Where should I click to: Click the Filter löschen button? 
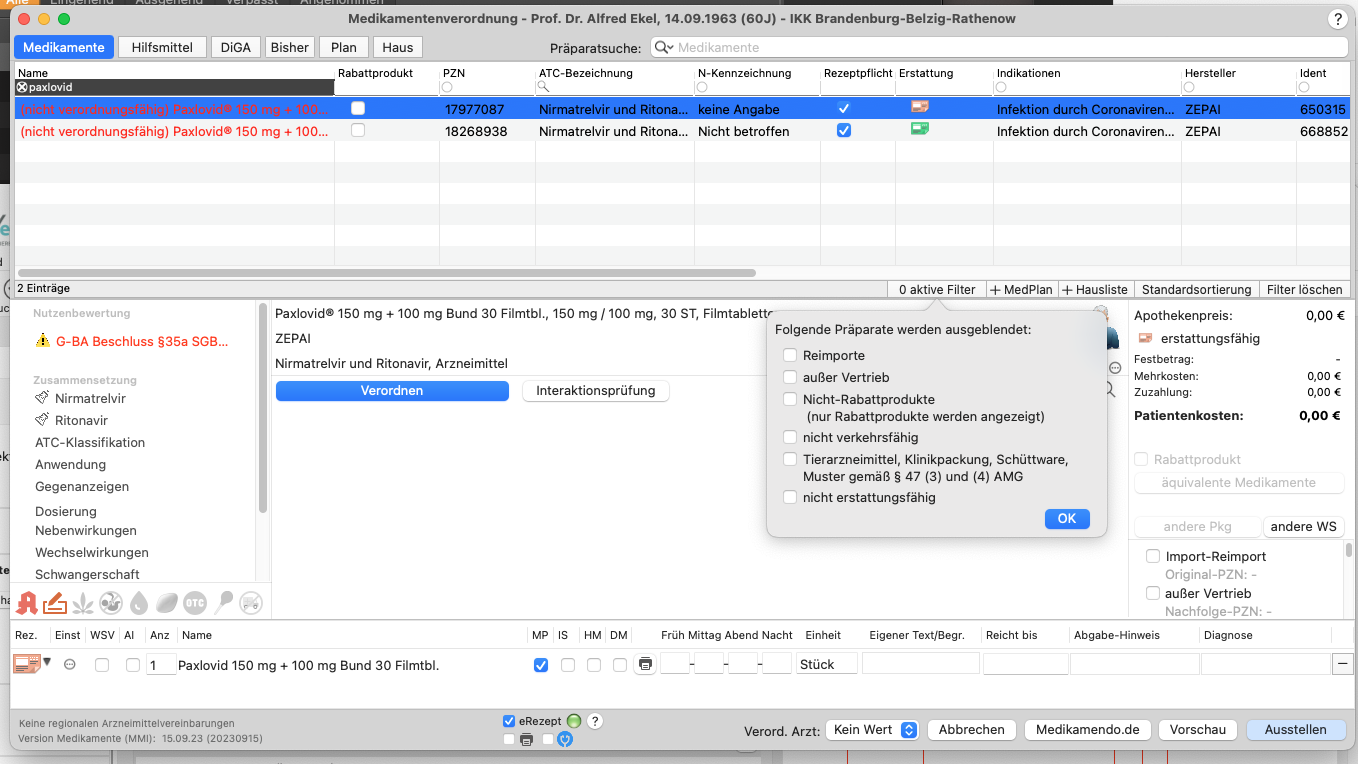(1304, 289)
